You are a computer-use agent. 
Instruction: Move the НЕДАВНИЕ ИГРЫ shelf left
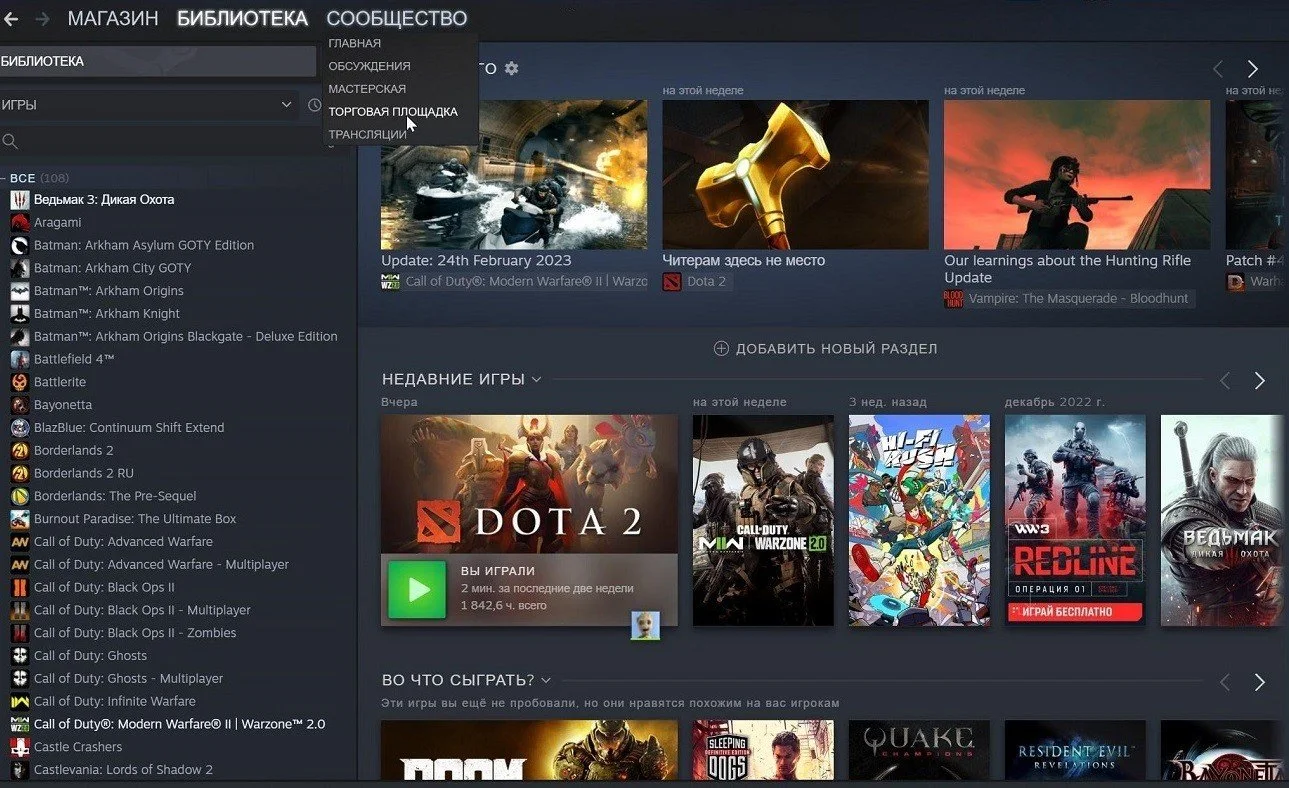(x=1225, y=381)
